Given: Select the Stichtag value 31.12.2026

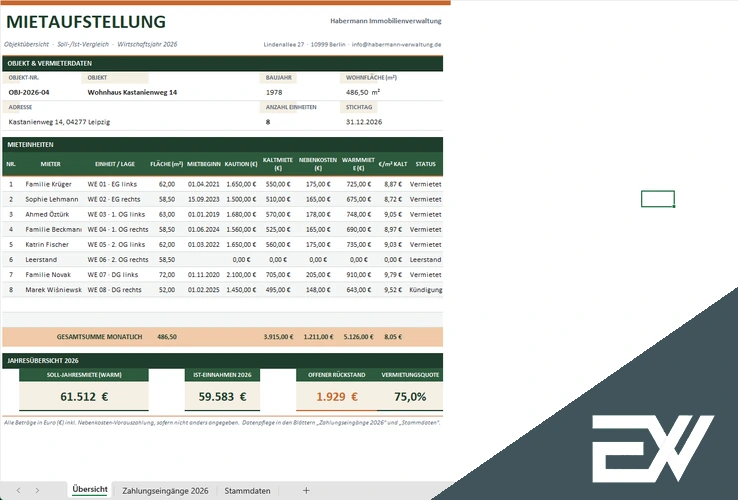Looking at the screenshot, I should (x=364, y=122).
